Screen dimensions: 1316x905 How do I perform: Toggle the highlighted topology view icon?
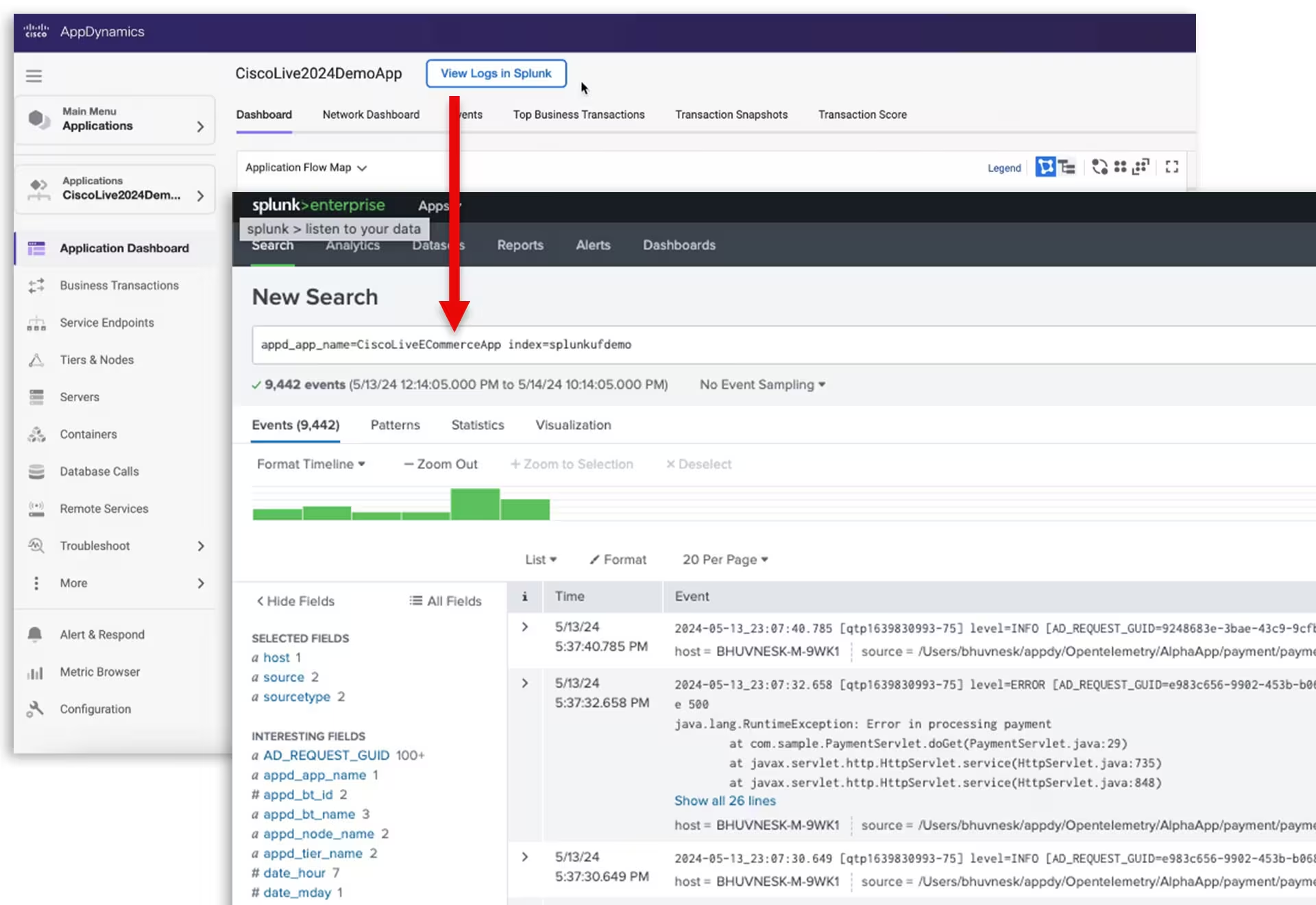(1047, 167)
